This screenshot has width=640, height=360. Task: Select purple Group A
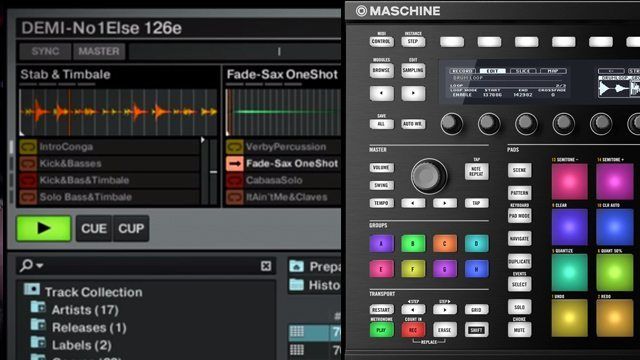point(382,244)
